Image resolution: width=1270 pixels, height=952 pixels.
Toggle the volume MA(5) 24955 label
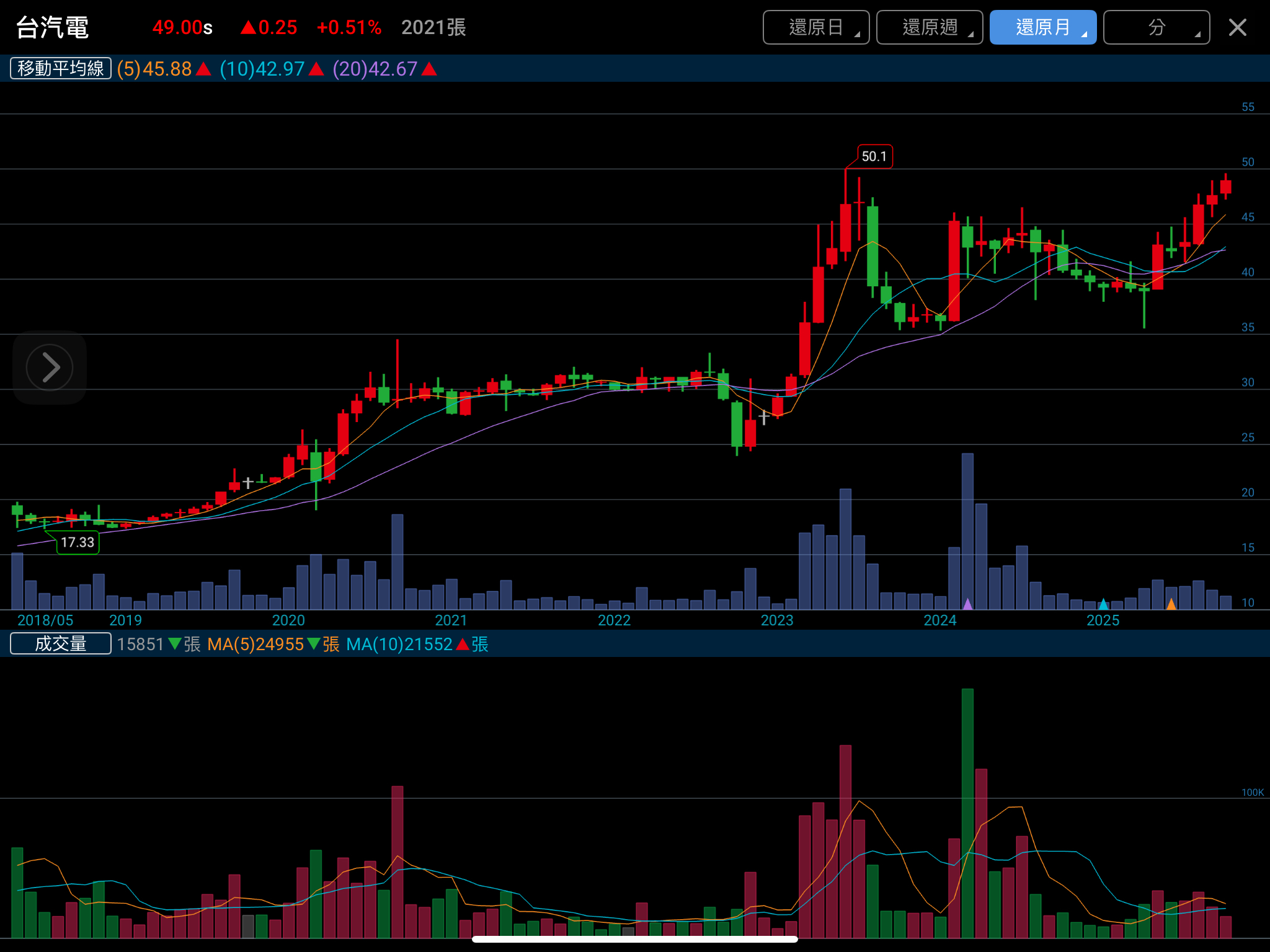click(x=255, y=644)
